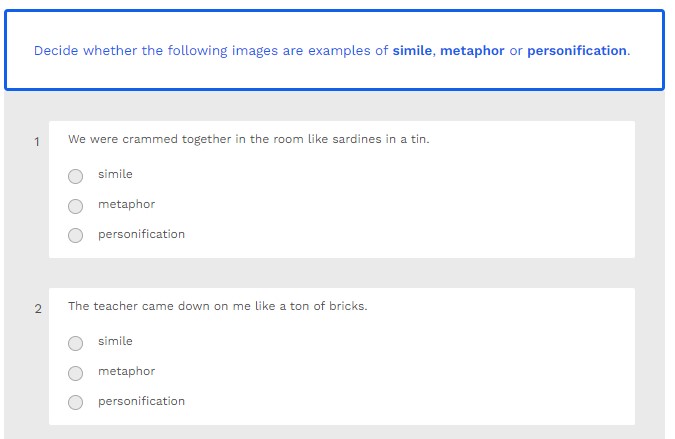Pick metaphor radio button for question 2
The image size is (675, 439).
click(76, 373)
